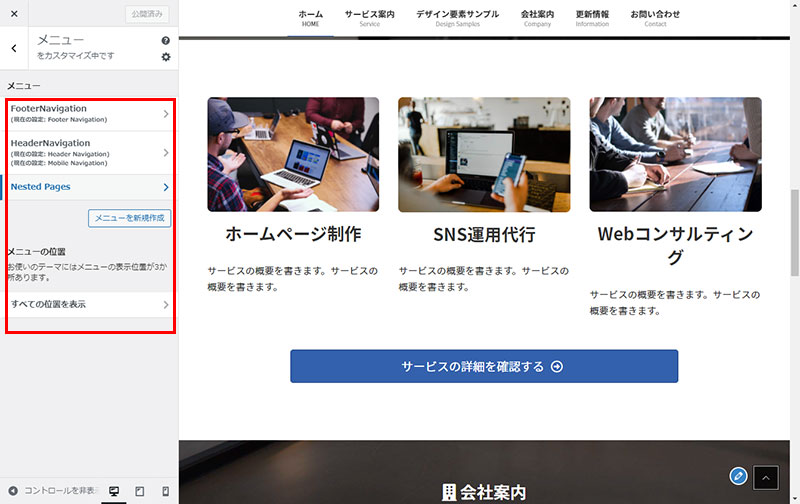Viewport: 800px width, 504px height.
Task: Expand the FooterNavigation menu section
Action: coord(89,113)
